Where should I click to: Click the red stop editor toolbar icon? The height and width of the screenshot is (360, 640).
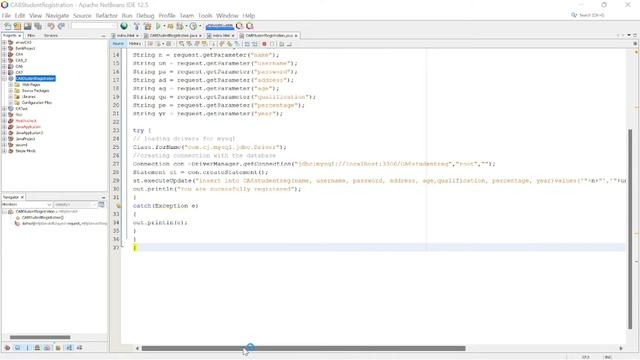tap(264, 44)
